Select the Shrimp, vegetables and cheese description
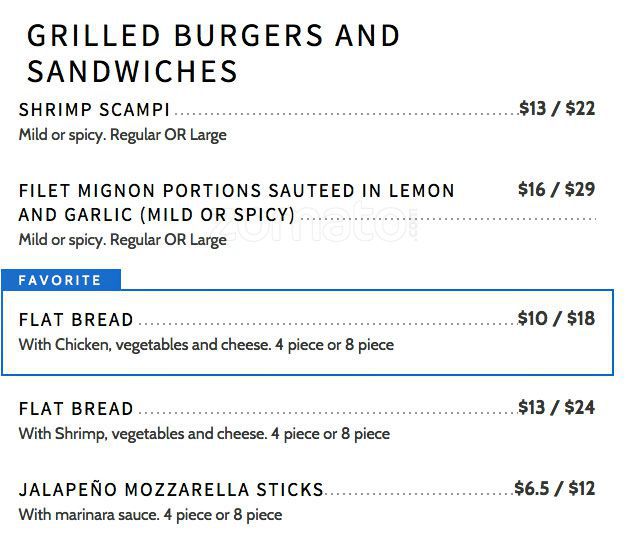The width and height of the screenshot is (627, 546). click(x=204, y=434)
